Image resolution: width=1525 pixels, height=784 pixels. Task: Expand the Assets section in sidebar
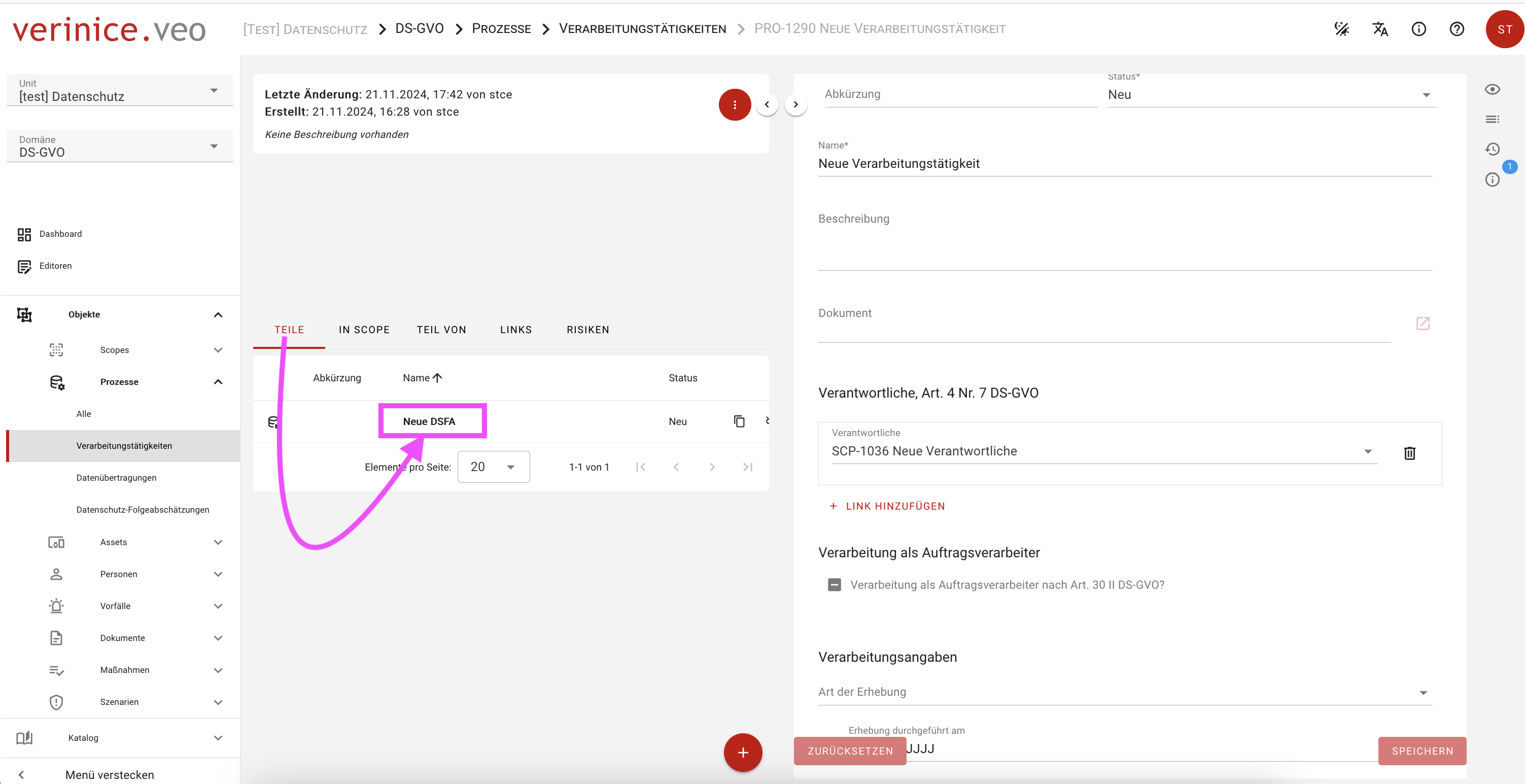(218, 542)
